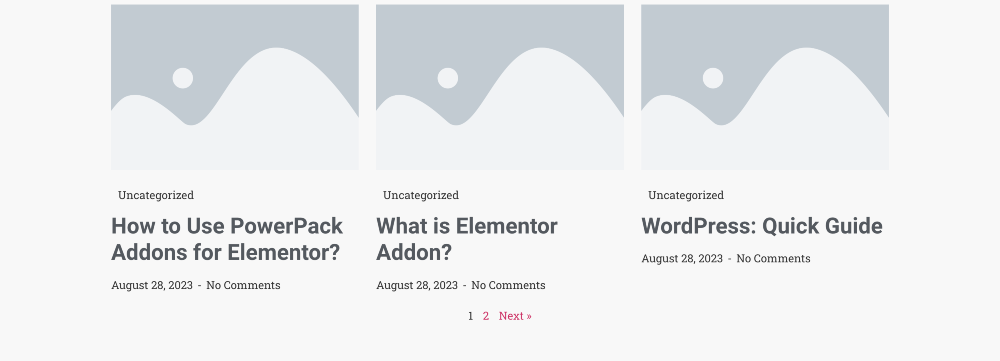This screenshot has width=1000, height=361.
Task: Click the Next » pagination link
Action: [515, 316]
